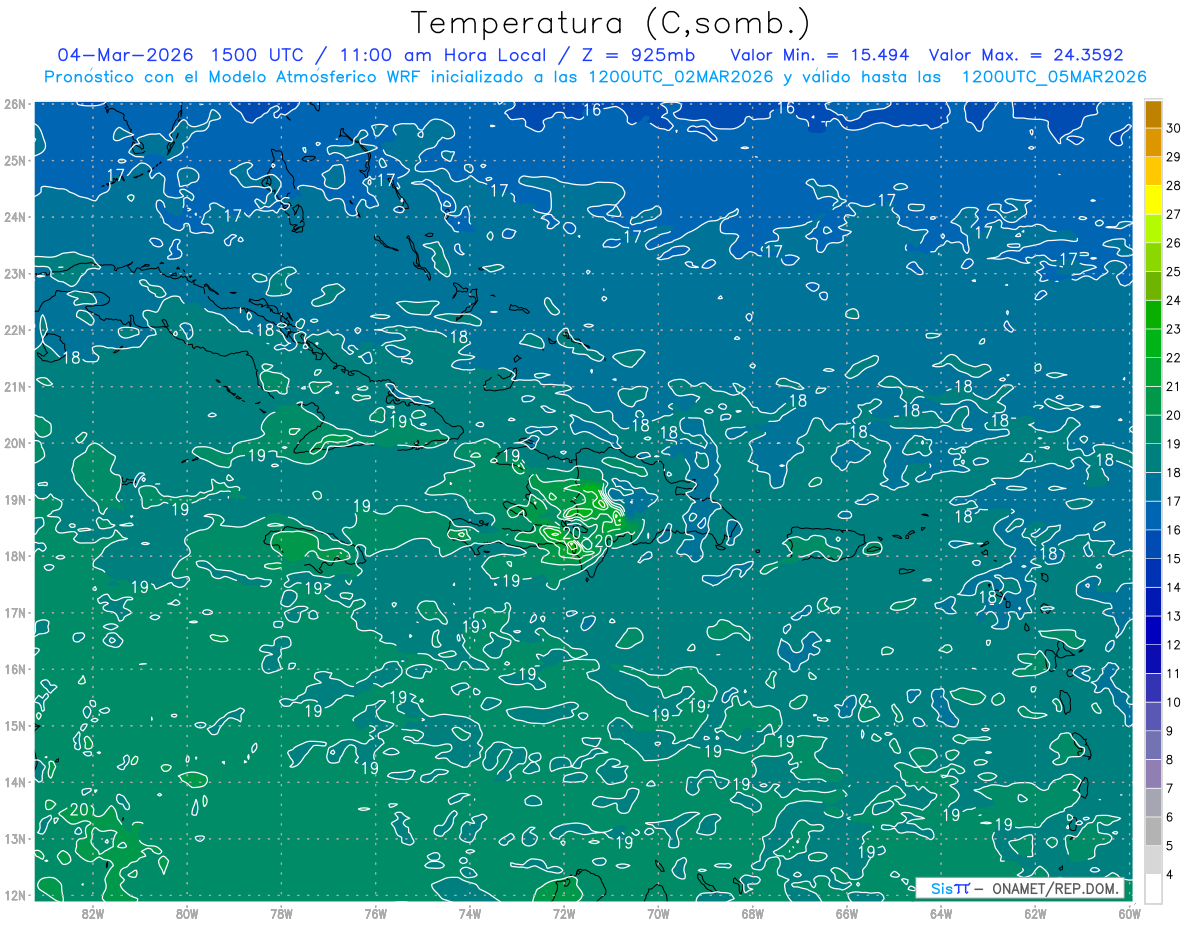Click the 72W longitude axis label
The image size is (1200, 927).
(564, 913)
